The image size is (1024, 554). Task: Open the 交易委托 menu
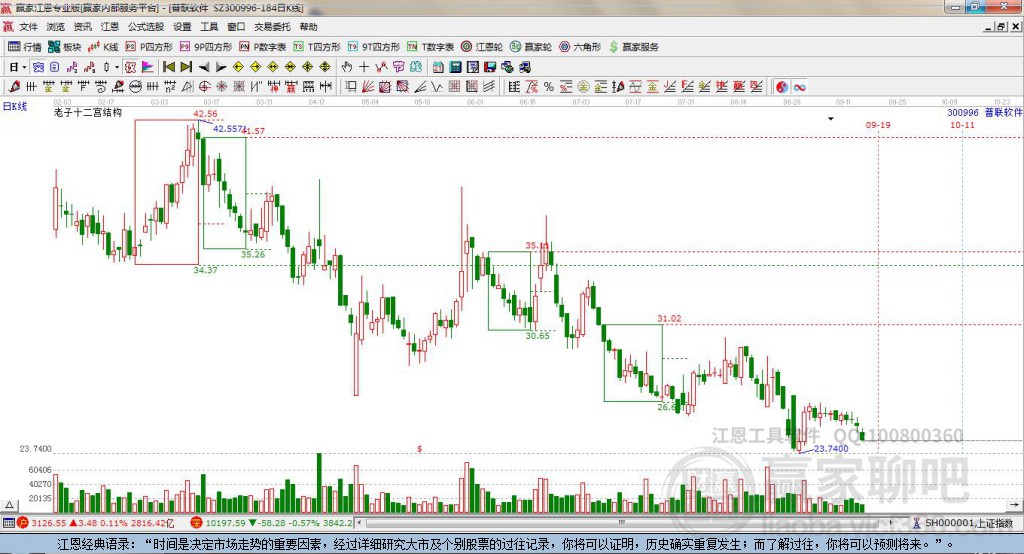click(x=272, y=27)
